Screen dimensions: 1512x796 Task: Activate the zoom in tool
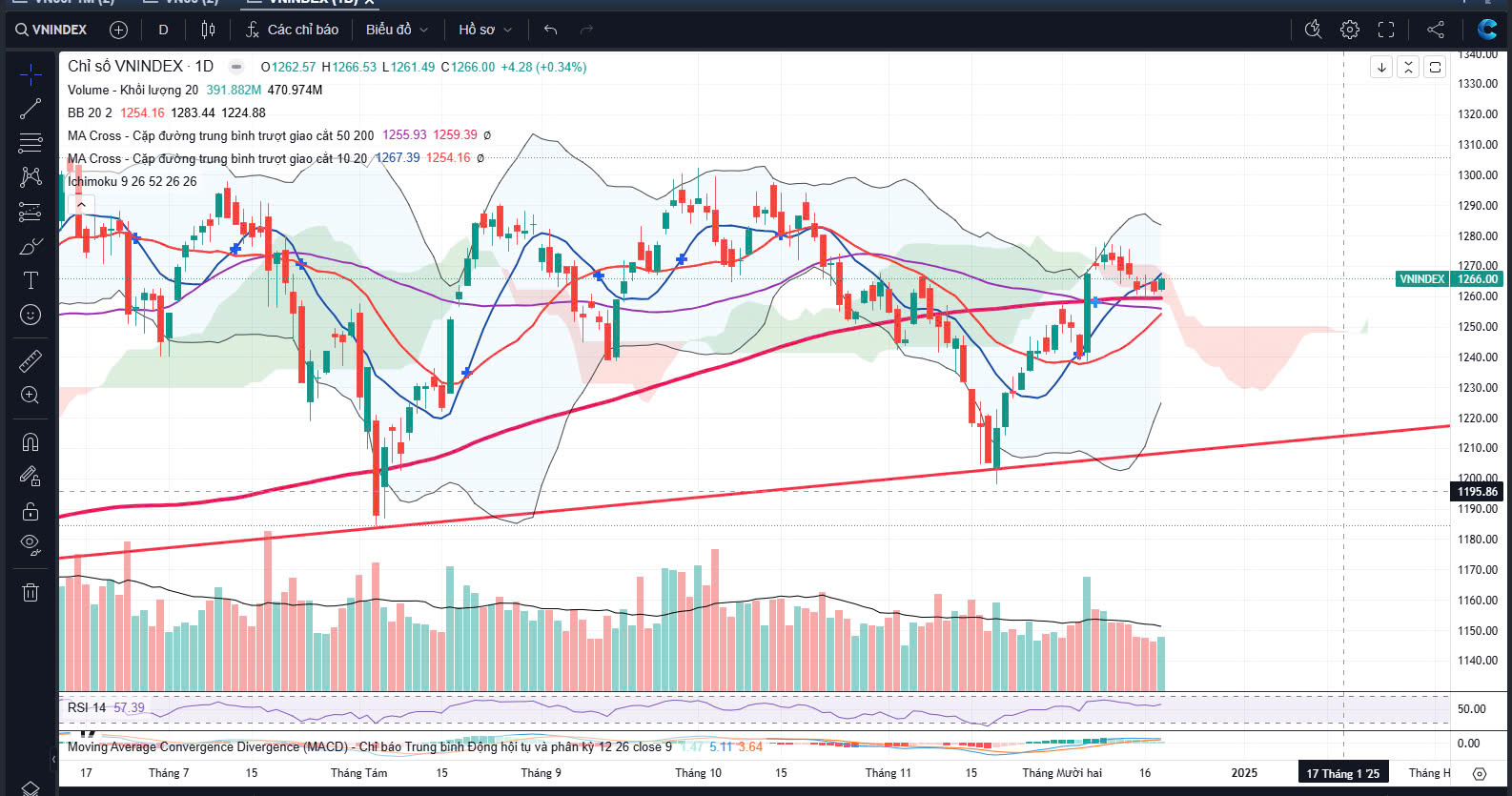pos(31,396)
